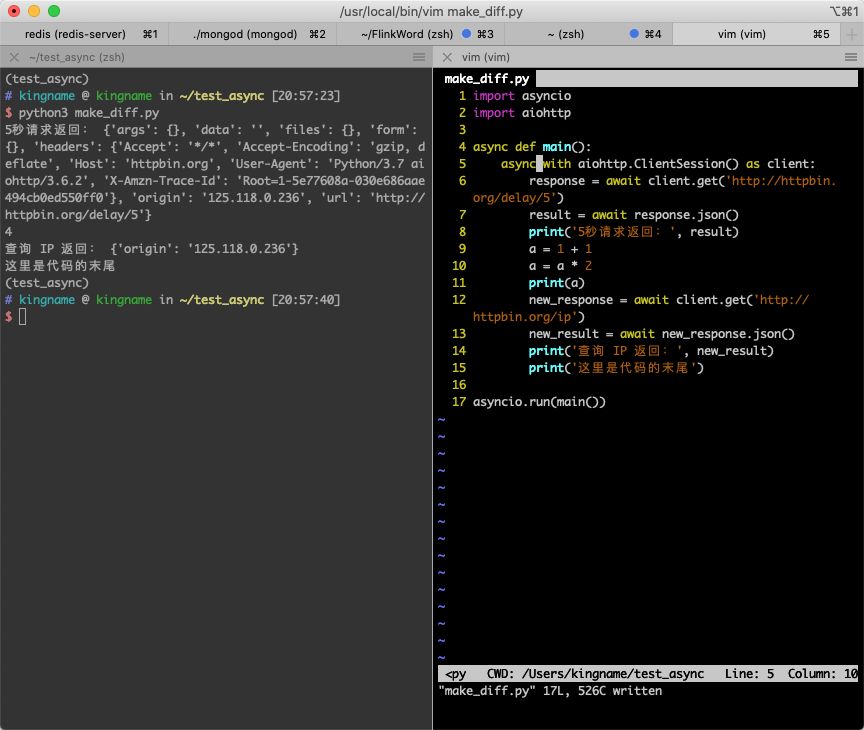Image resolution: width=864 pixels, height=730 pixels.
Task: Click the blue activity dot on FlinkWord tab
Action: [466, 34]
